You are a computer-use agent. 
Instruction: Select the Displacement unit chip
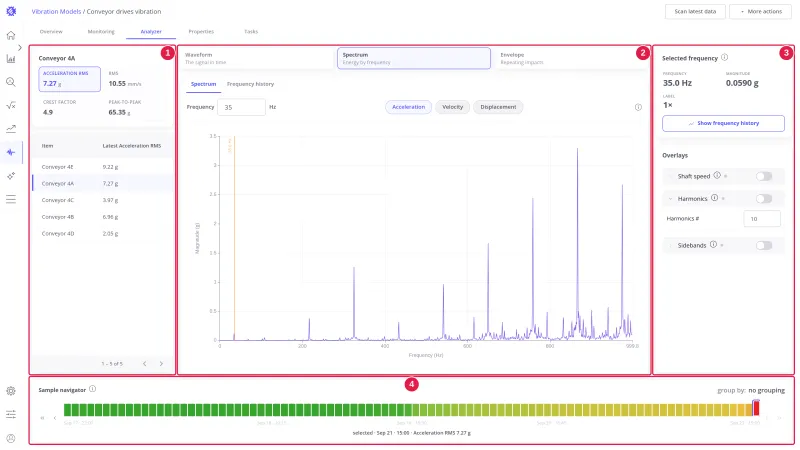(x=498, y=107)
